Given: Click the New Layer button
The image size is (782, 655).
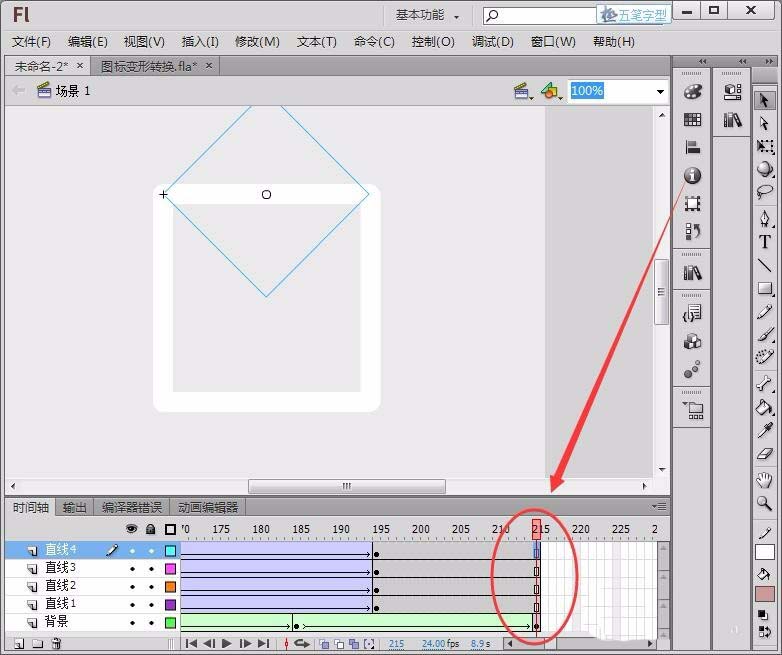Looking at the screenshot, I should 18,644.
